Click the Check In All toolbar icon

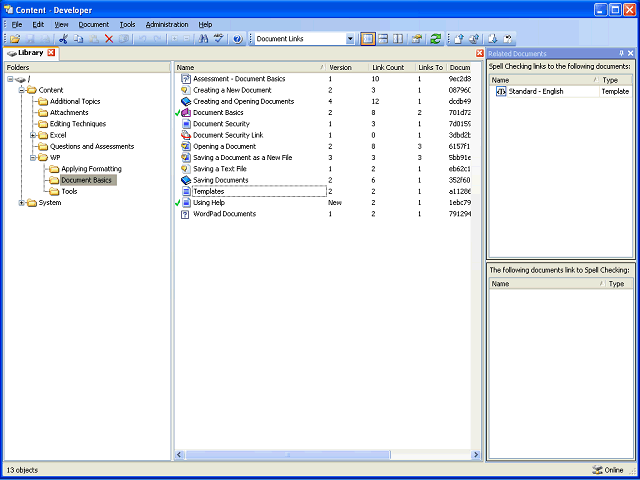[474, 39]
